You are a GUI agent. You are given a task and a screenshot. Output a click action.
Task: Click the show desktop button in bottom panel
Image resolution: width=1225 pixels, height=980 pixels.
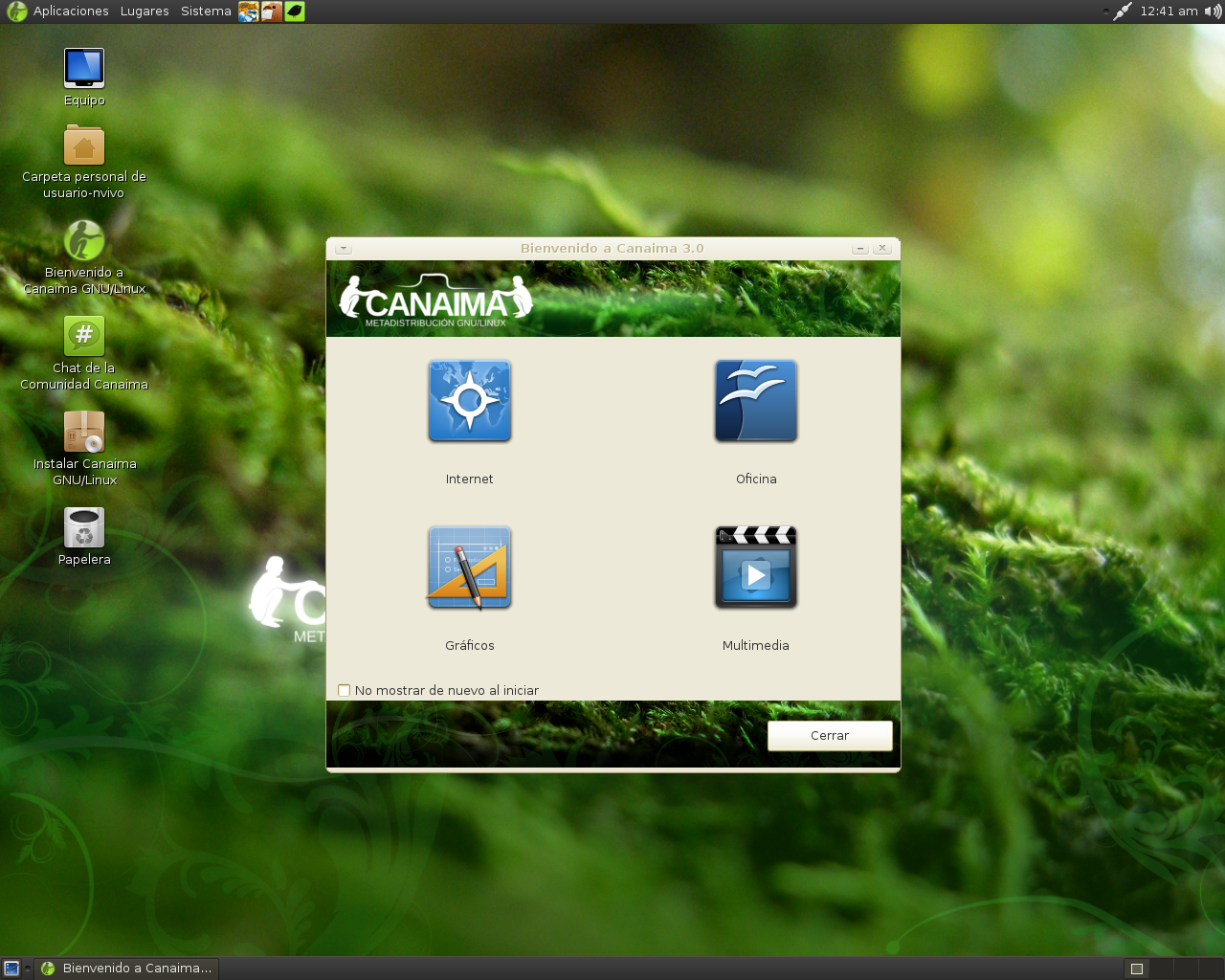[x=11, y=969]
